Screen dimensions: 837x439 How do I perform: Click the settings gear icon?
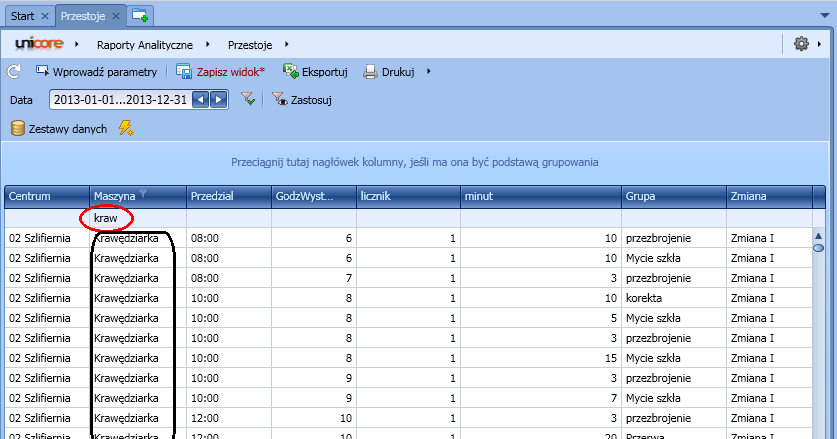point(801,44)
